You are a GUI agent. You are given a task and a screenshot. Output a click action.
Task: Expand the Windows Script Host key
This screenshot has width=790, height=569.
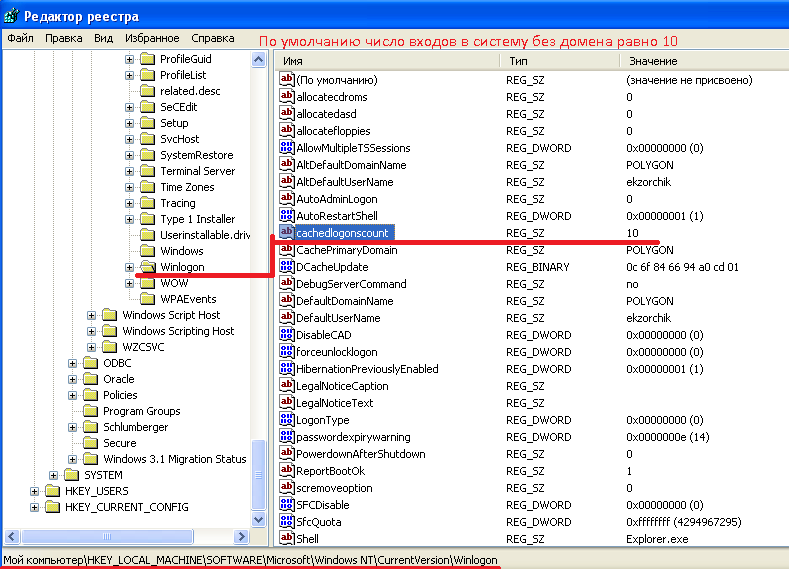pyautogui.click(x=91, y=315)
